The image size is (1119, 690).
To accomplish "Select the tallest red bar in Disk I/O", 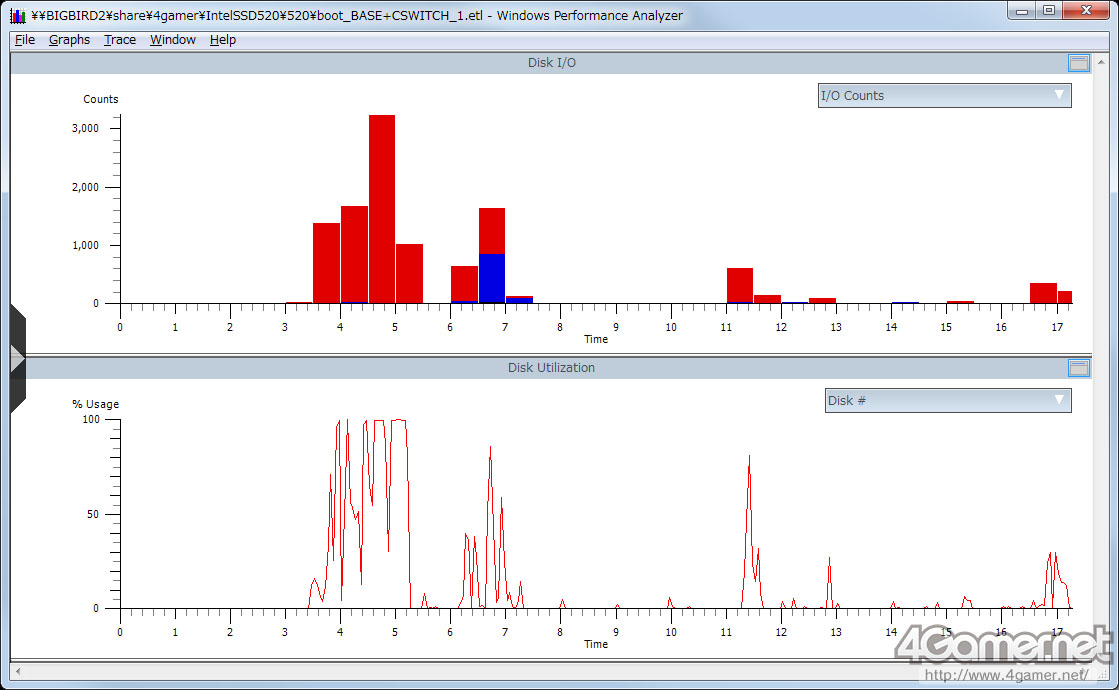I will [x=382, y=208].
